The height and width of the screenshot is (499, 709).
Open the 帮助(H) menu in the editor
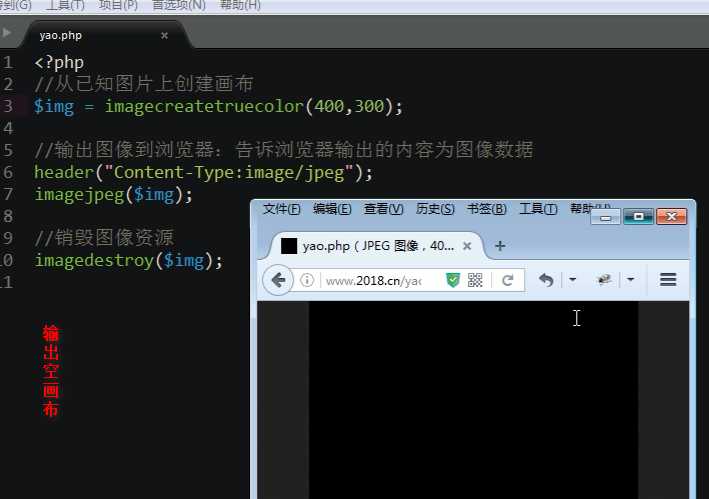coord(240,5)
